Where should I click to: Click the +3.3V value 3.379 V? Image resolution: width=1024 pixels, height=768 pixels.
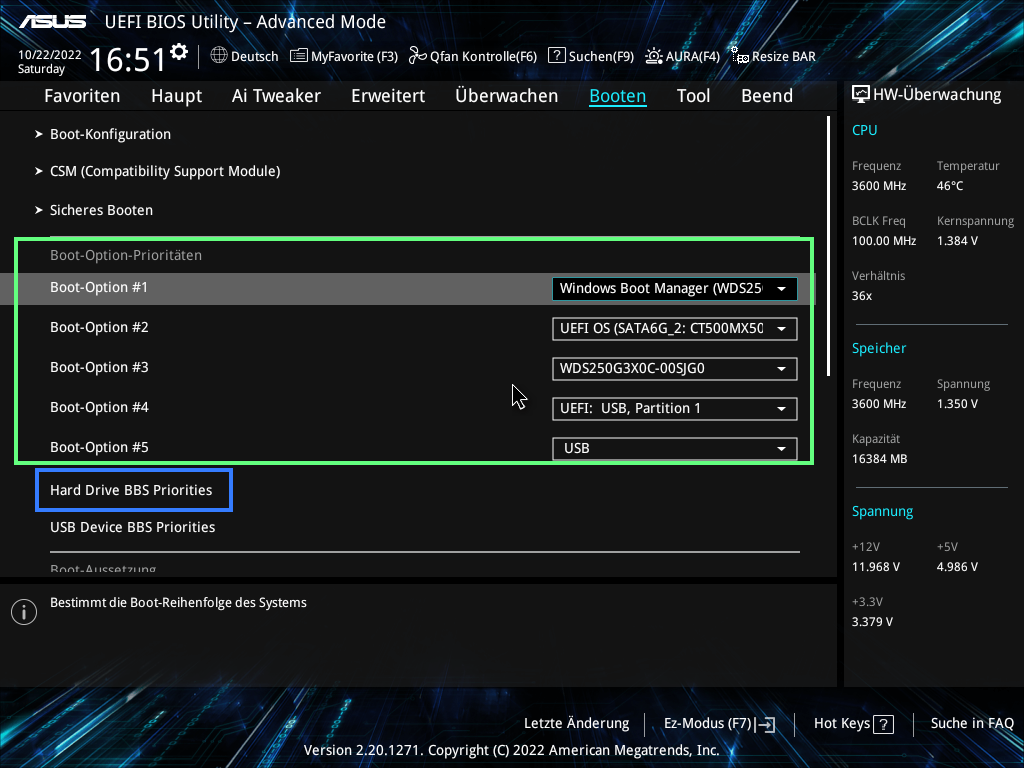click(x=872, y=622)
